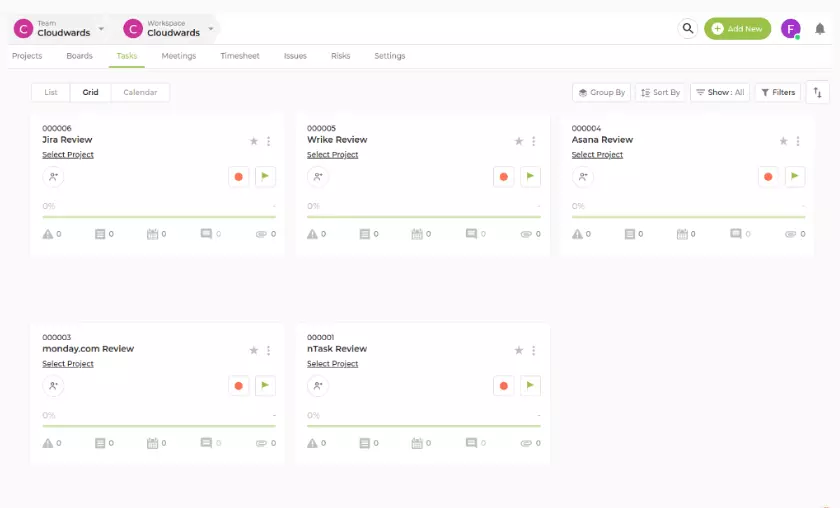Toggle sort direction arrows icon
The height and width of the screenshot is (508, 840).
[x=818, y=92]
